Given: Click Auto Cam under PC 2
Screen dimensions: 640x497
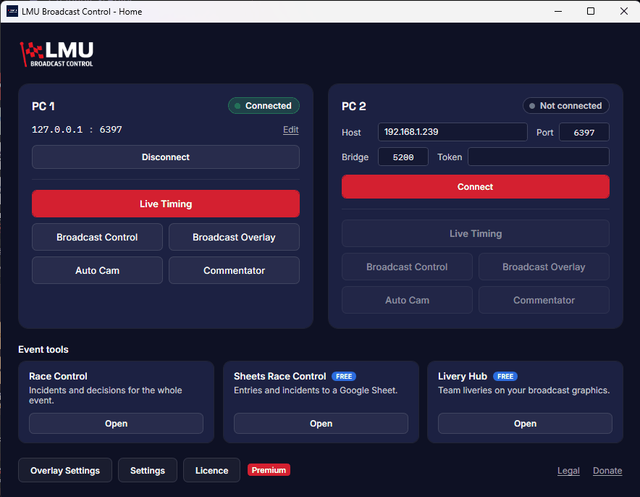Looking at the screenshot, I should 407,300.
